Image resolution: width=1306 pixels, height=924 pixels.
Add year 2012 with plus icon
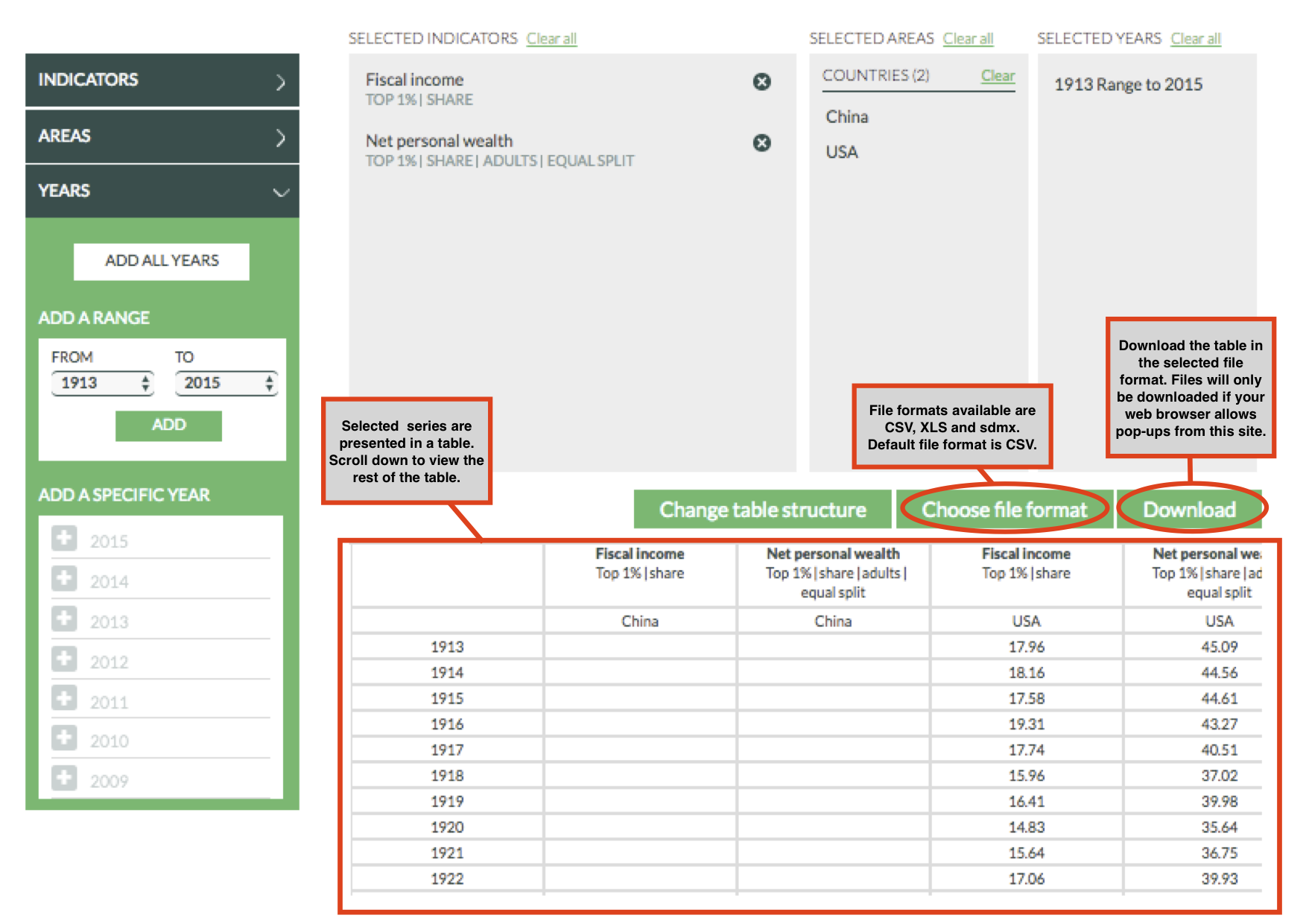[64, 659]
